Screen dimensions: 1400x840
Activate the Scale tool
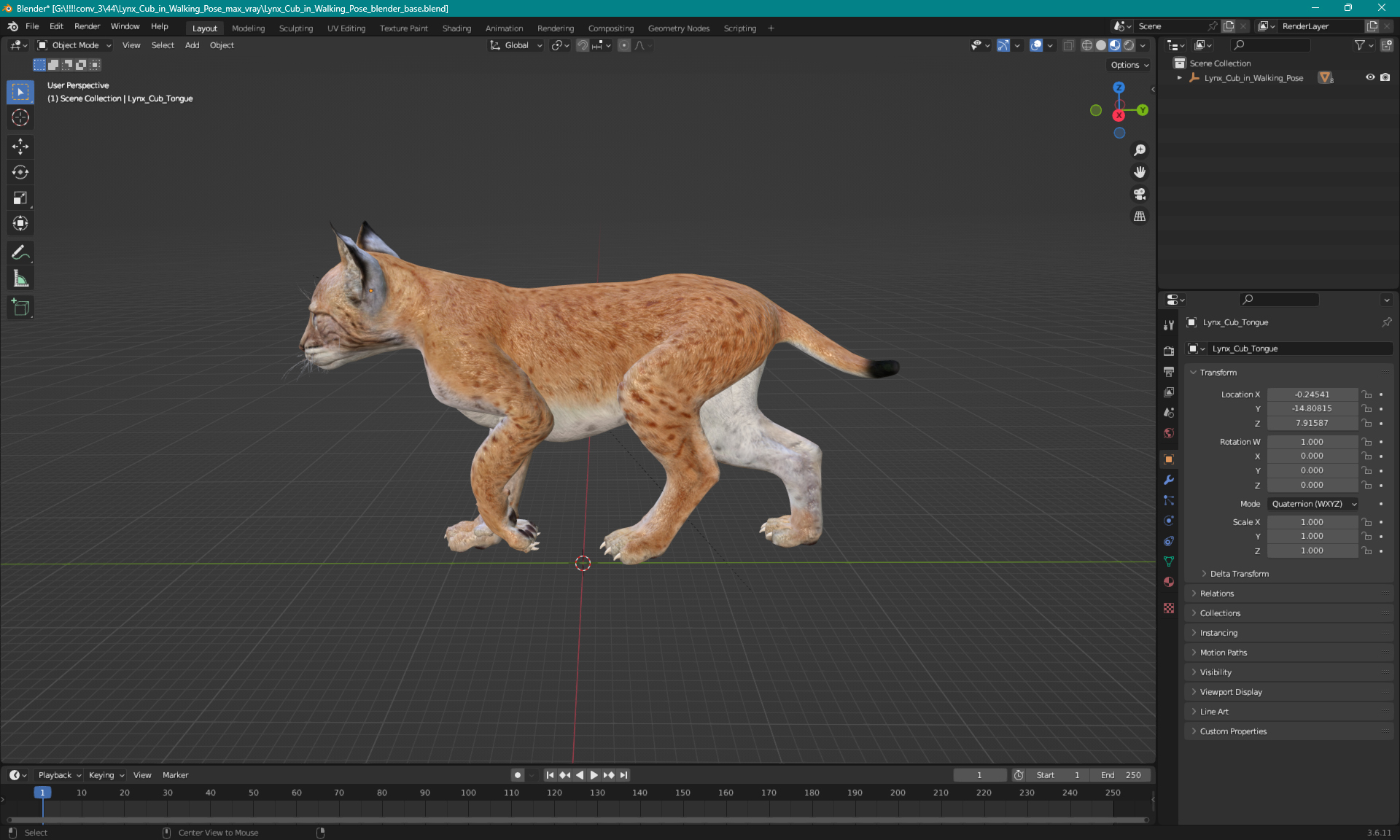[20, 198]
